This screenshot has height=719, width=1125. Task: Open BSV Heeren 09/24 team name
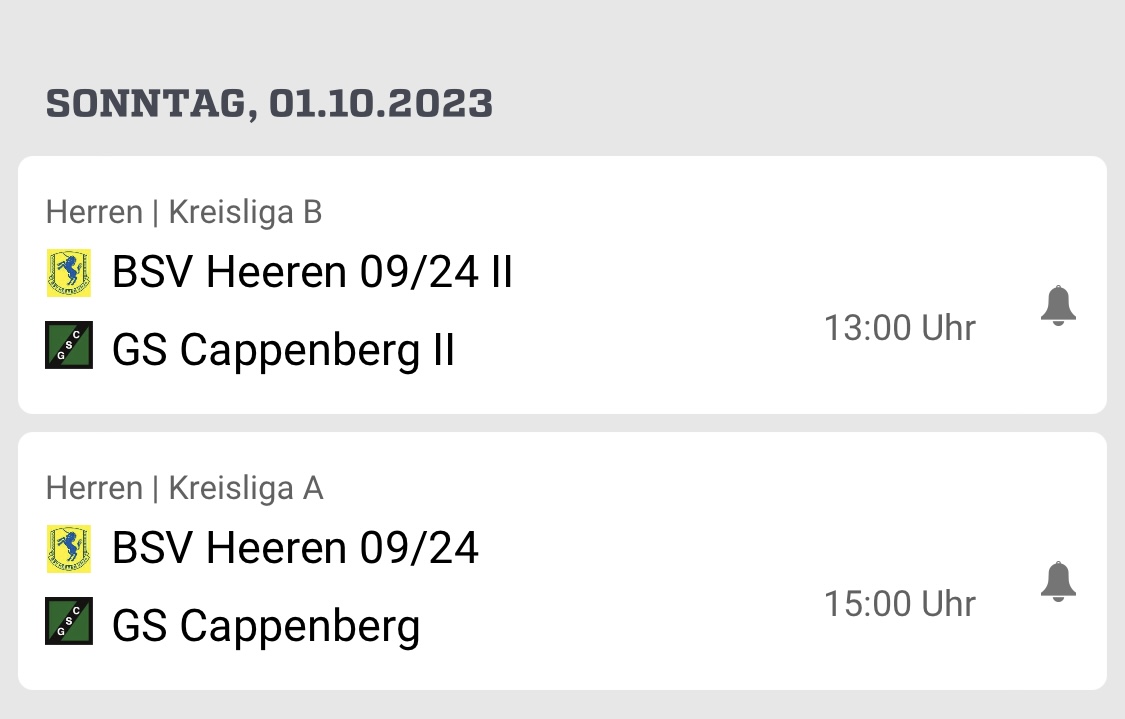[x=296, y=548]
